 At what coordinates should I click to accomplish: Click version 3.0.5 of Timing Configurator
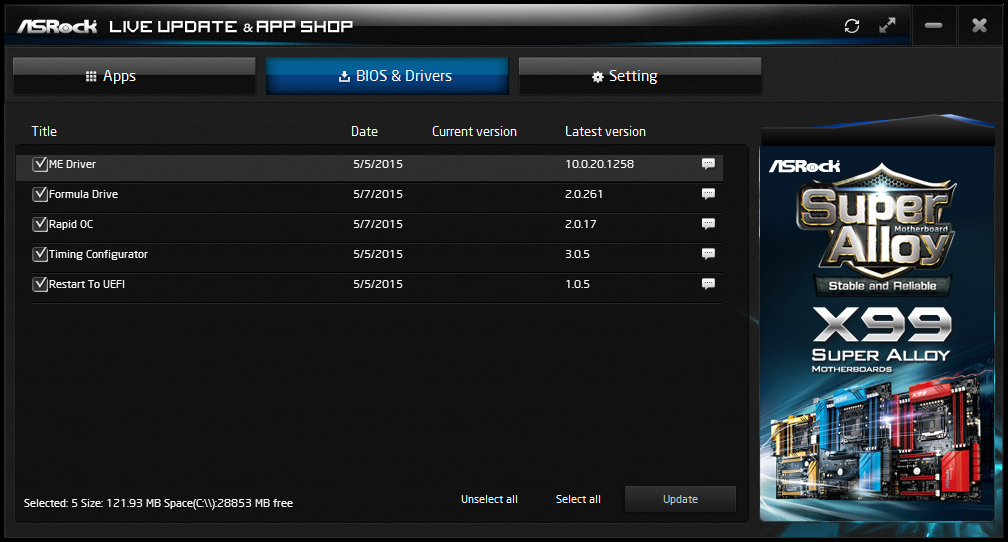[577, 254]
